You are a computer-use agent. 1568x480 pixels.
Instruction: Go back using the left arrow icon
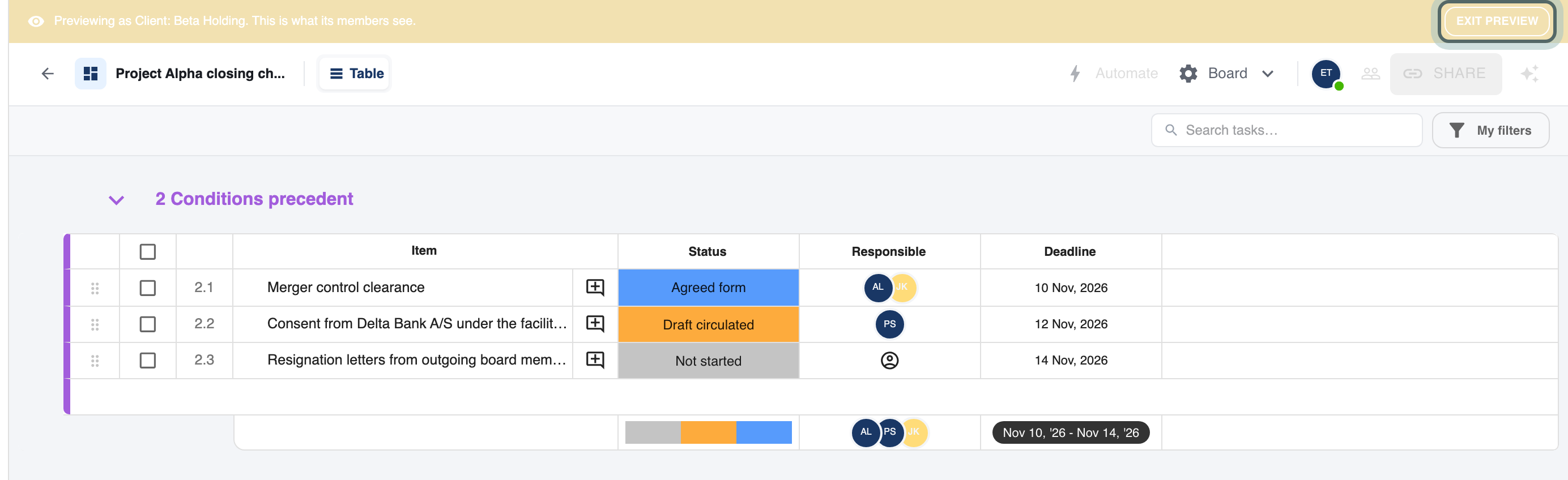pyautogui.click(x=48, y=74)
